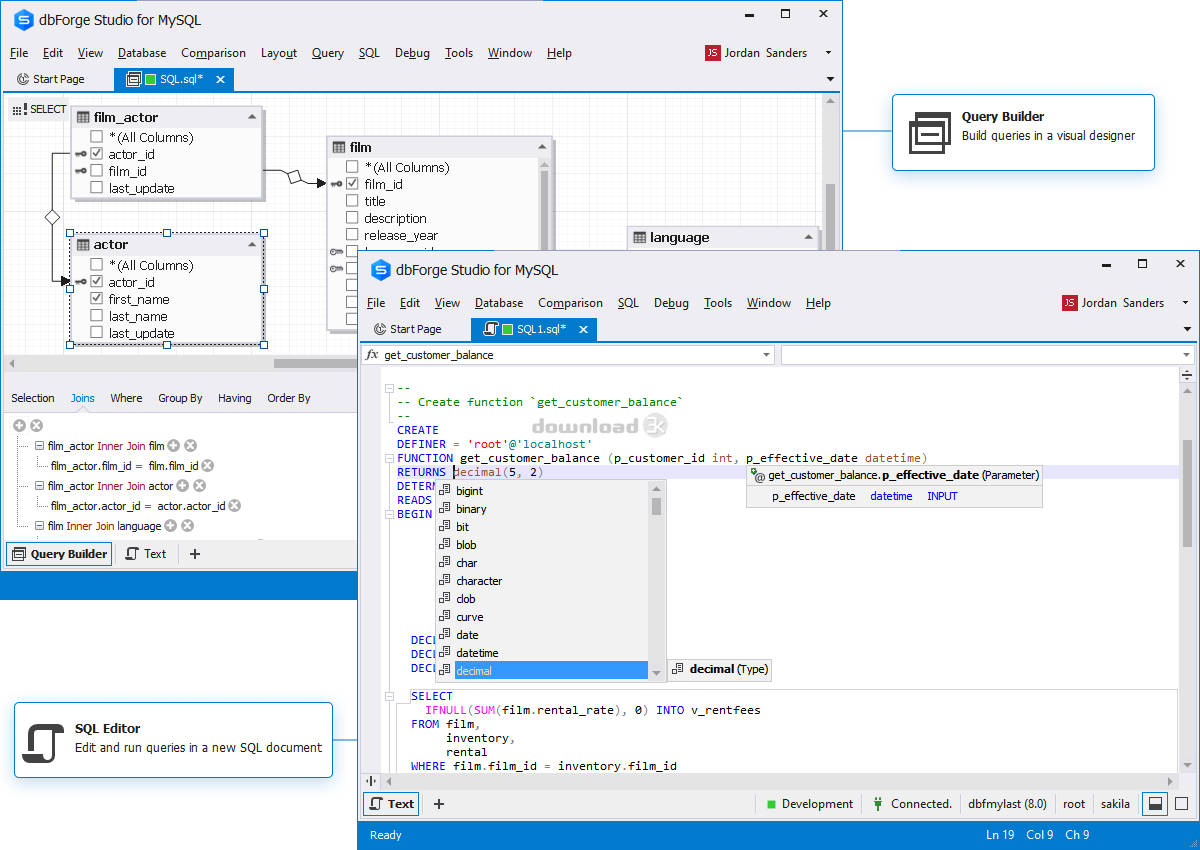1200x850 pixels.
Task: Open the get_customer_balance function dropdown
Action: [766, 355]
